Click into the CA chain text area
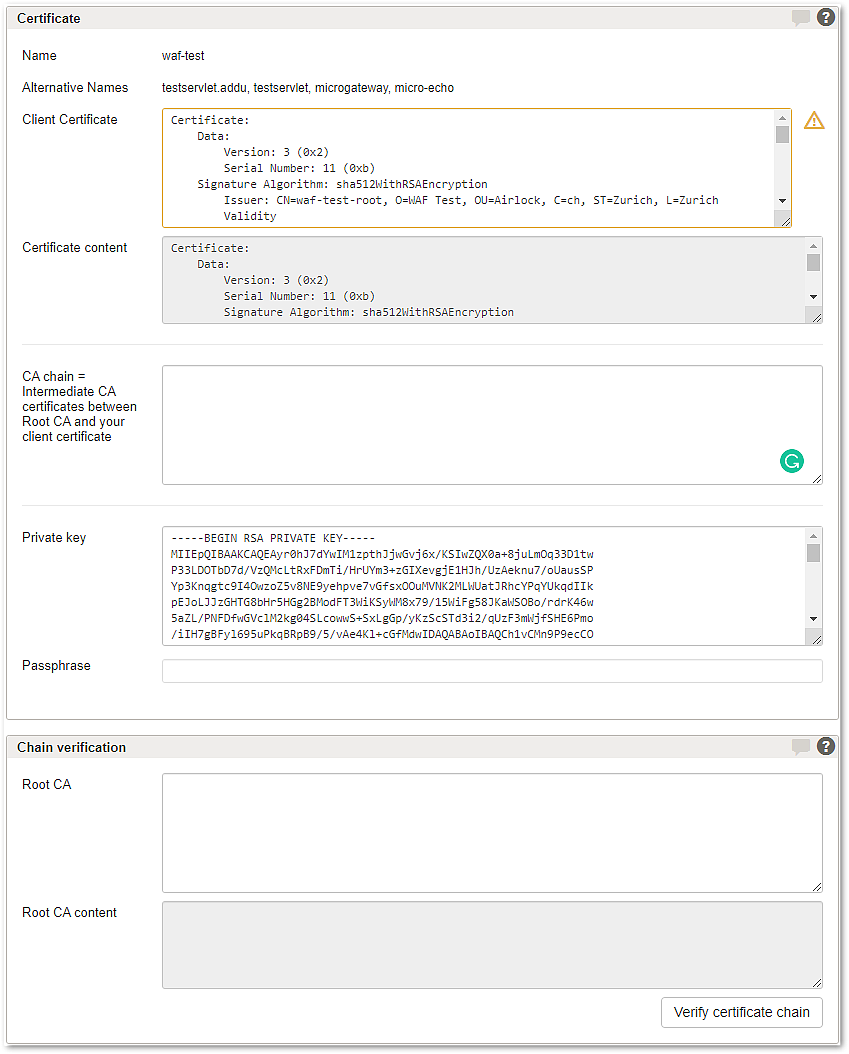The width and height of the screenshot is (849, 1054). 492,425
